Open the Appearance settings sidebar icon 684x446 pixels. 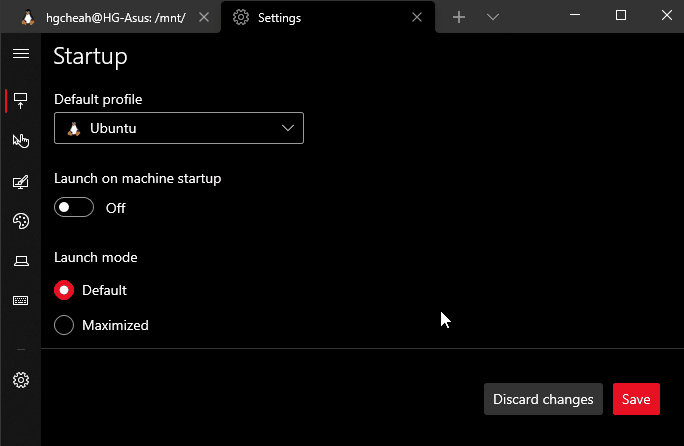pos(21,182)
